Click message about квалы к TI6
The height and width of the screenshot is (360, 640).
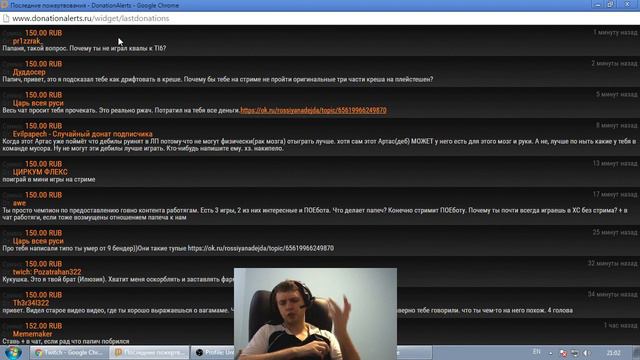click(84, 48)
